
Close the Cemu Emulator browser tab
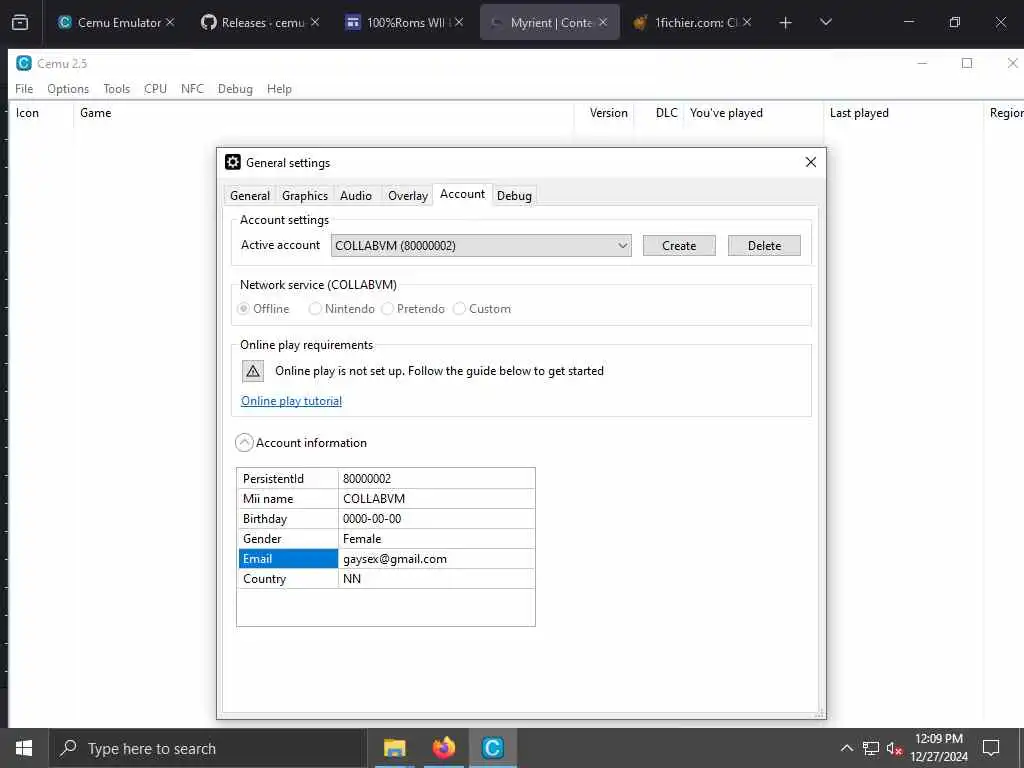(x=170, y=22)
